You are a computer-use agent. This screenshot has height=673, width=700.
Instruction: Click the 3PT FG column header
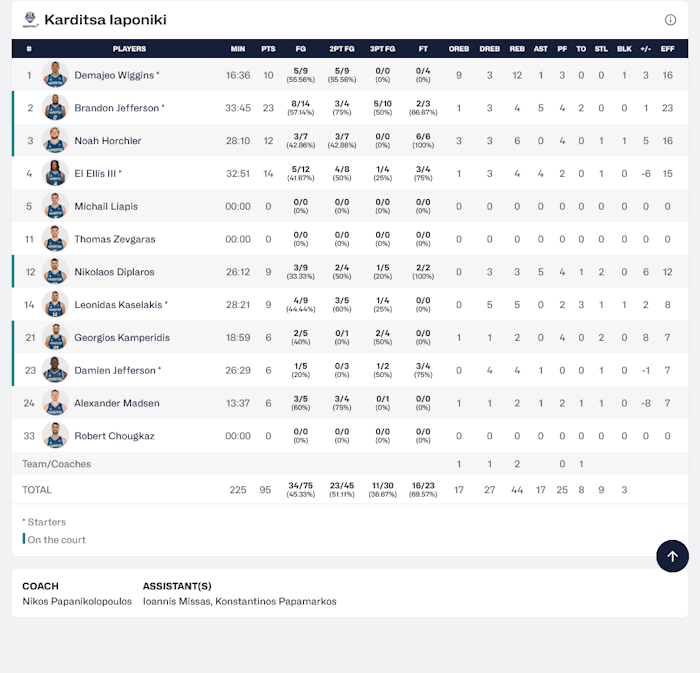[382, 48]
